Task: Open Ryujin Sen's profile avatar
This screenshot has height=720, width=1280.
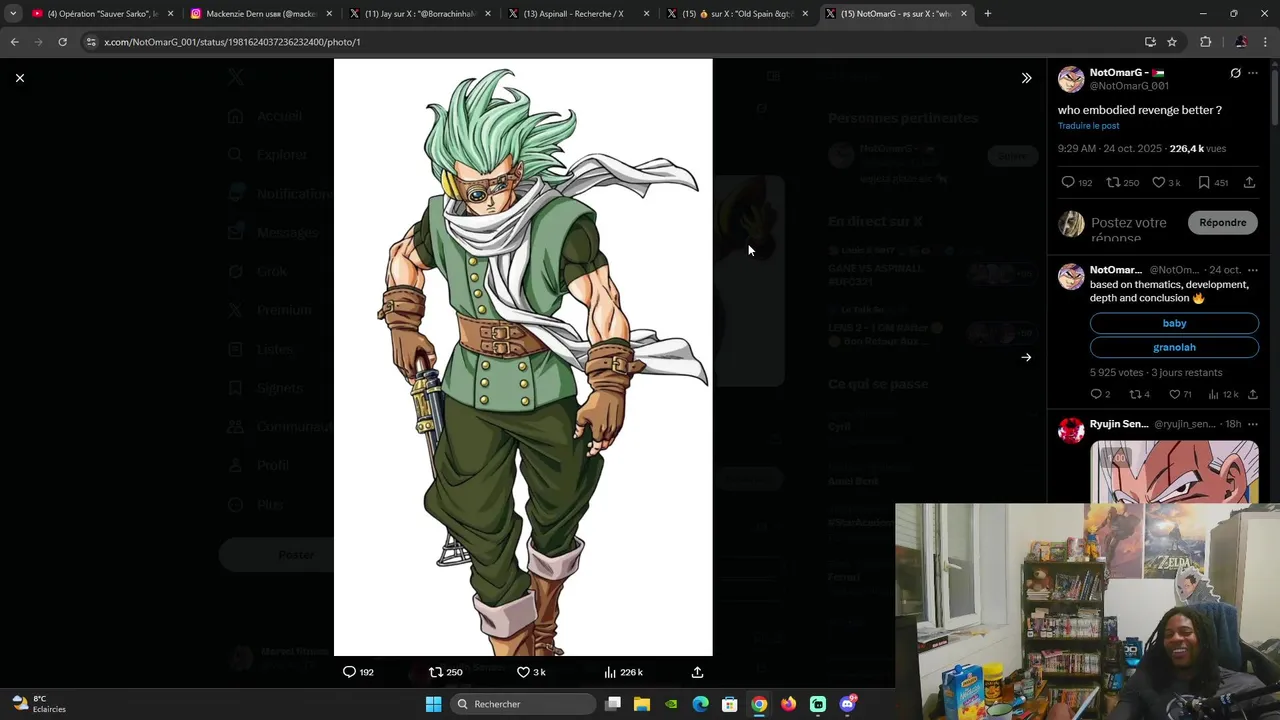Action: click(x=1071, y=430)
